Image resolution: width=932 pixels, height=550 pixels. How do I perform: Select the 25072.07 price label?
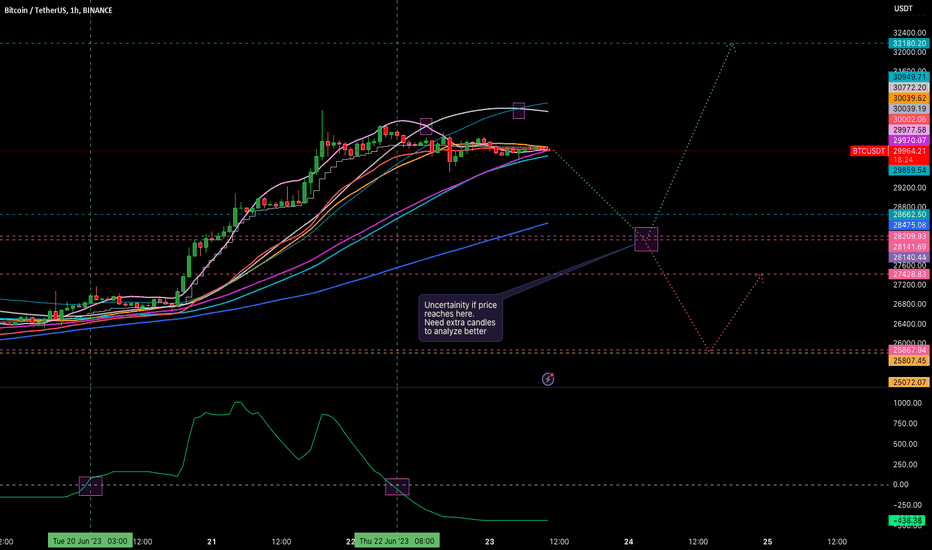coord(909,382)
